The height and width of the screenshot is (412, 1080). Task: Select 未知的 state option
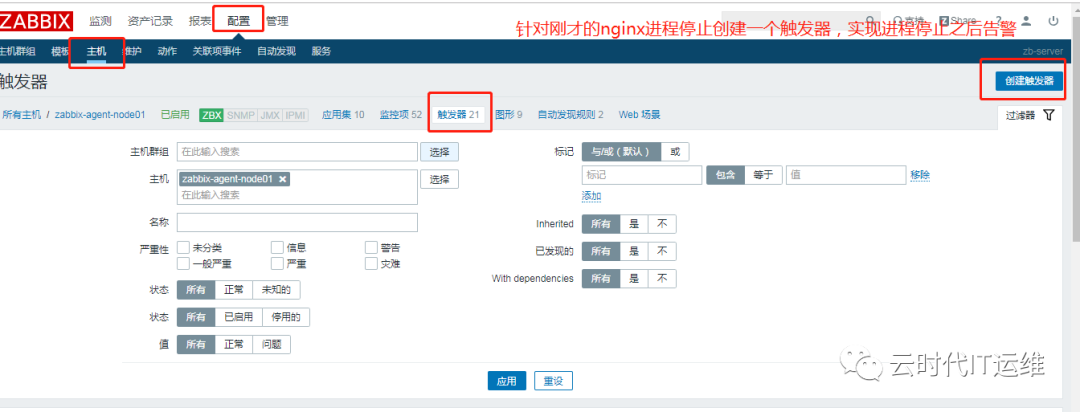point(276,290)
